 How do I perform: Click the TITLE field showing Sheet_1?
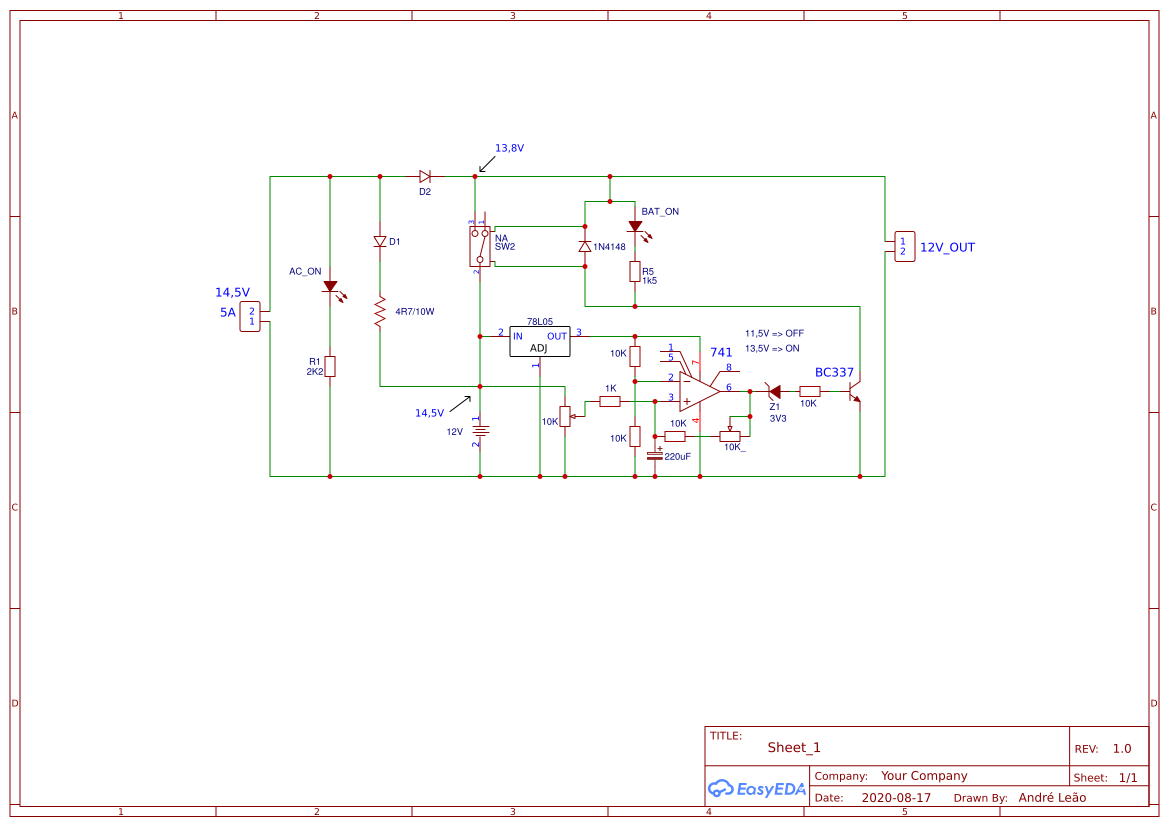pyautogui.click(x=791, y=747)
